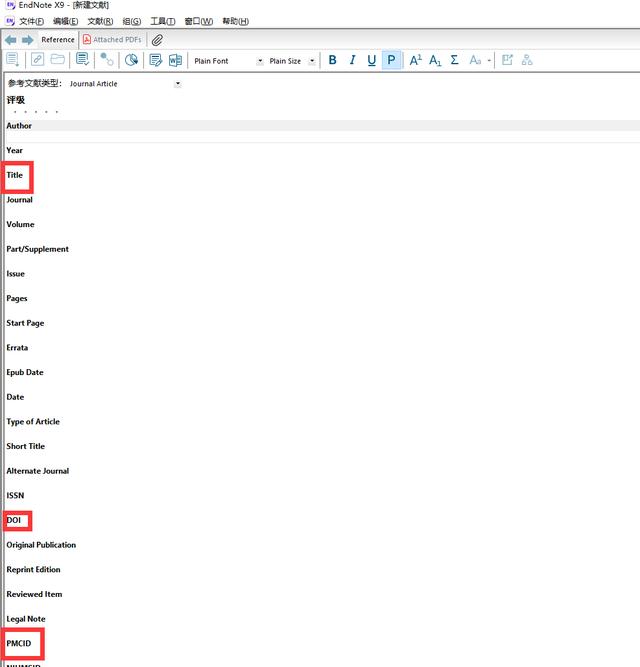Click the Volume field label
This screenshot has height=667, width=640.
click(20, 224)
